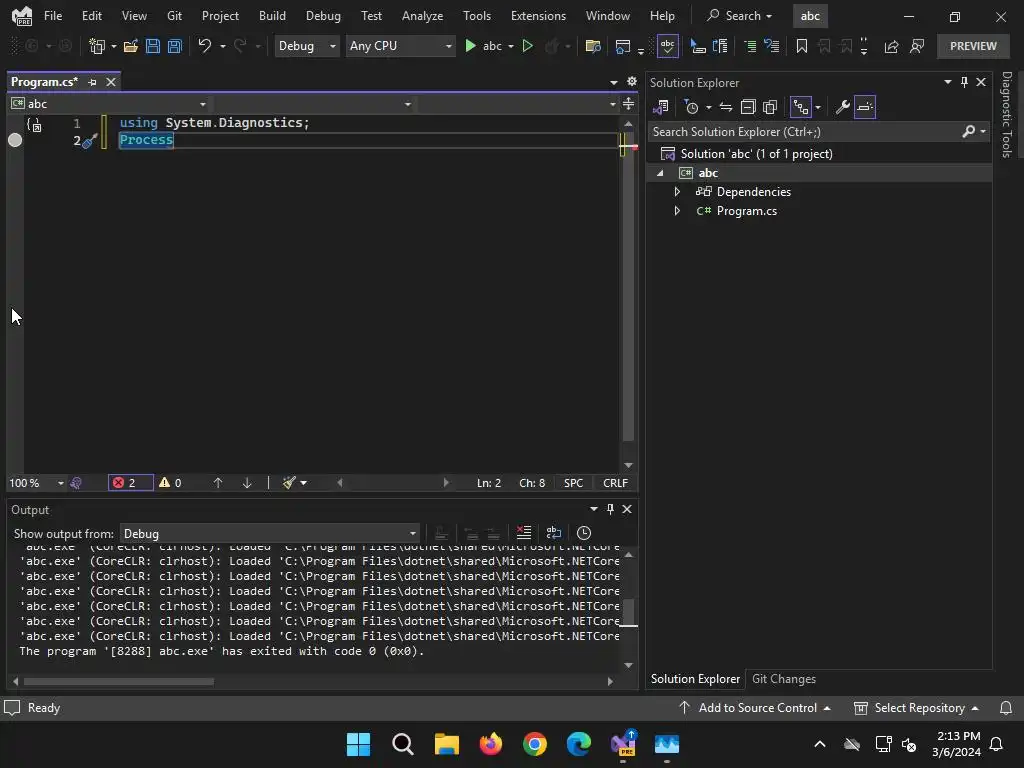Click the editor vertical scrollbar track
Viewport: 1024px width, 768px height.
tap(628, 294)
